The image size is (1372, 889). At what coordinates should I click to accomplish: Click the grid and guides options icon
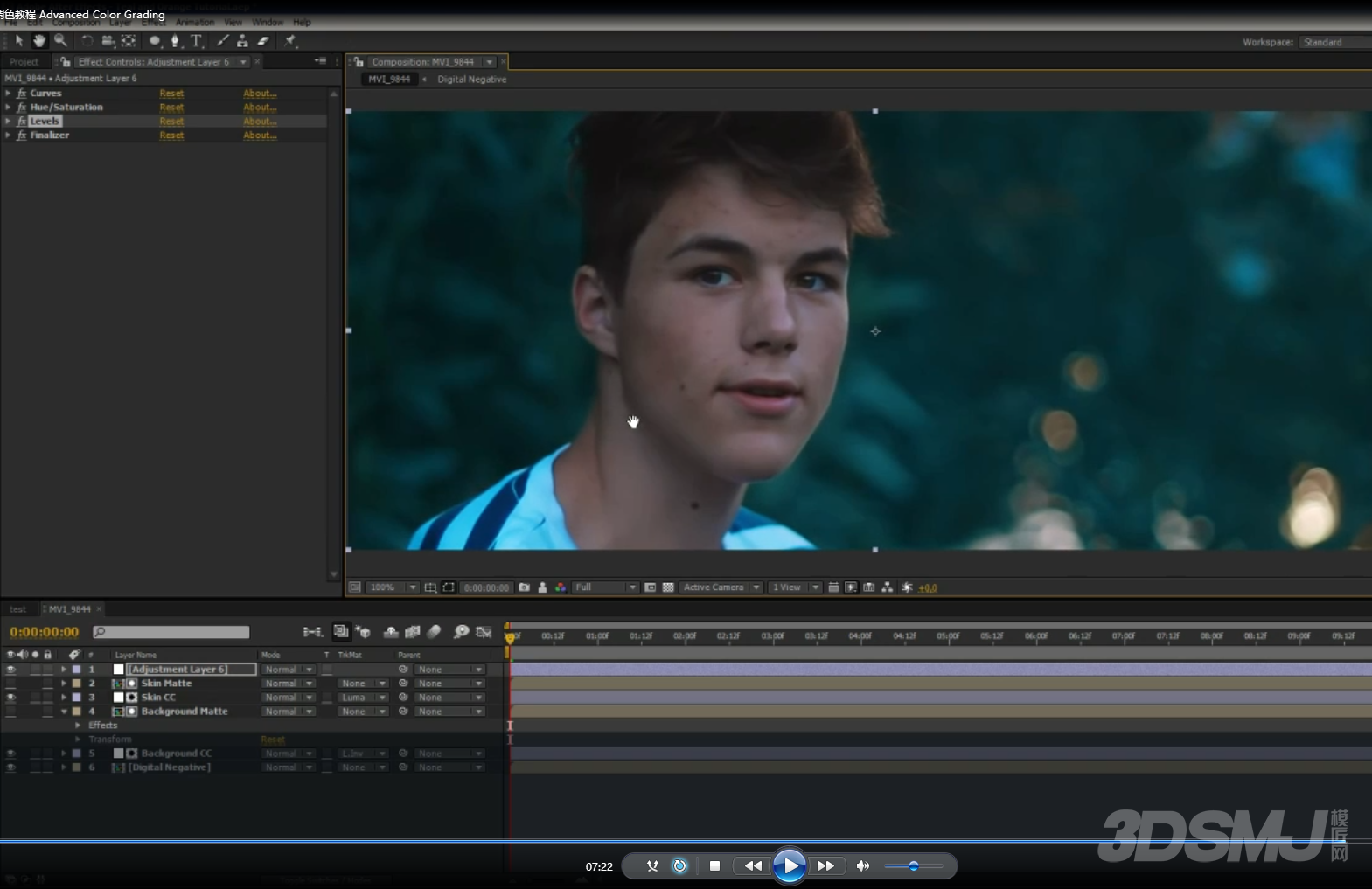point(430,587)
